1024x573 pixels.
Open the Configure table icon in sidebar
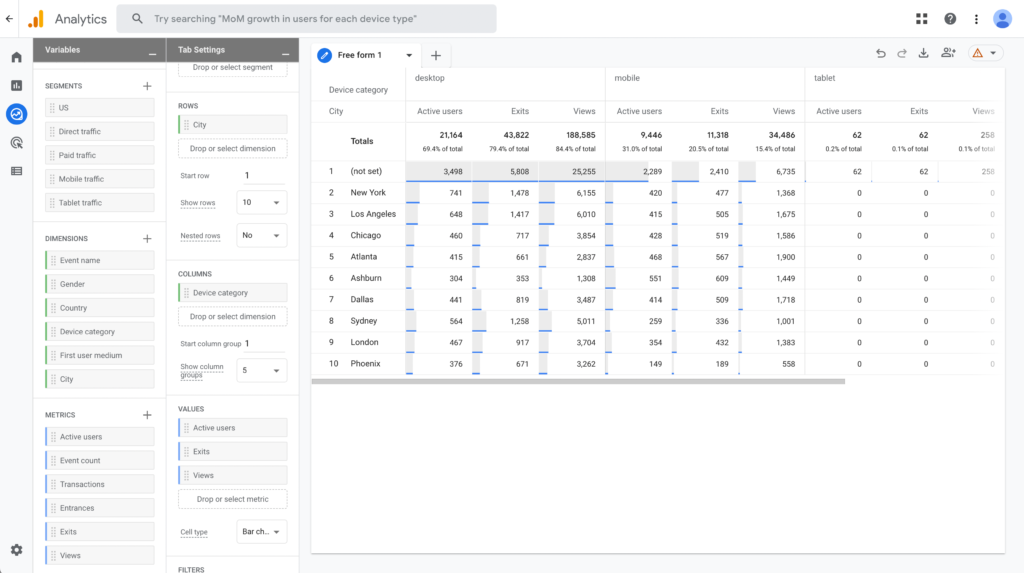(16, 171)
